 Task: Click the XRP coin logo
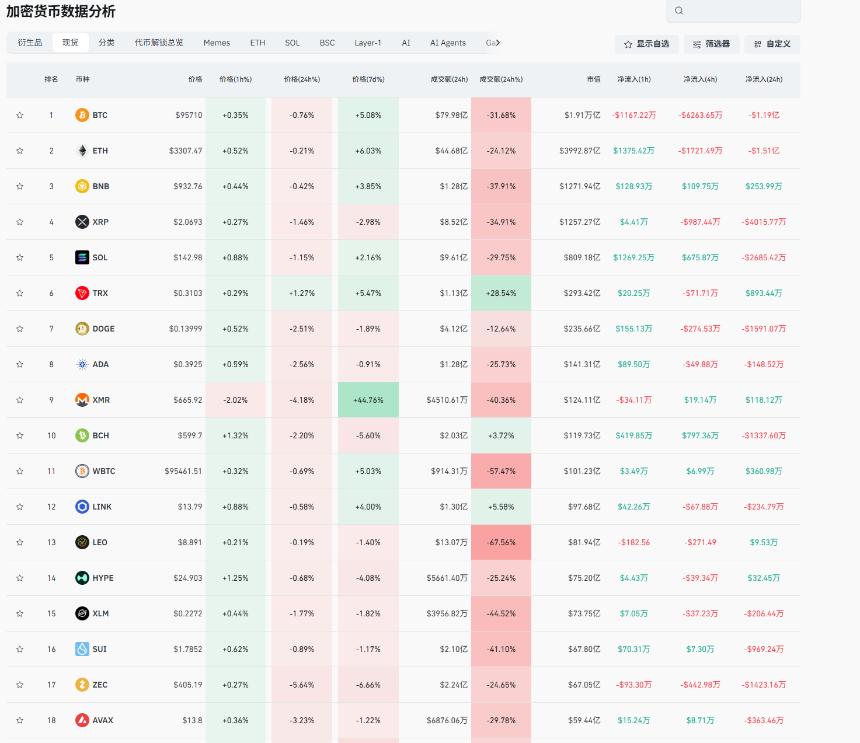click(82, 222)
